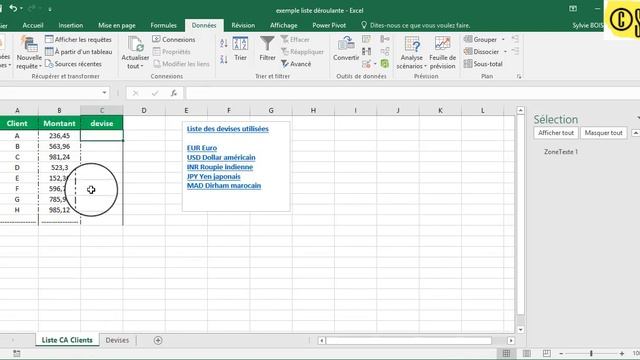Click the Undo arrow in quick access toolbar

pyautogui.click(x=13, y=8)
